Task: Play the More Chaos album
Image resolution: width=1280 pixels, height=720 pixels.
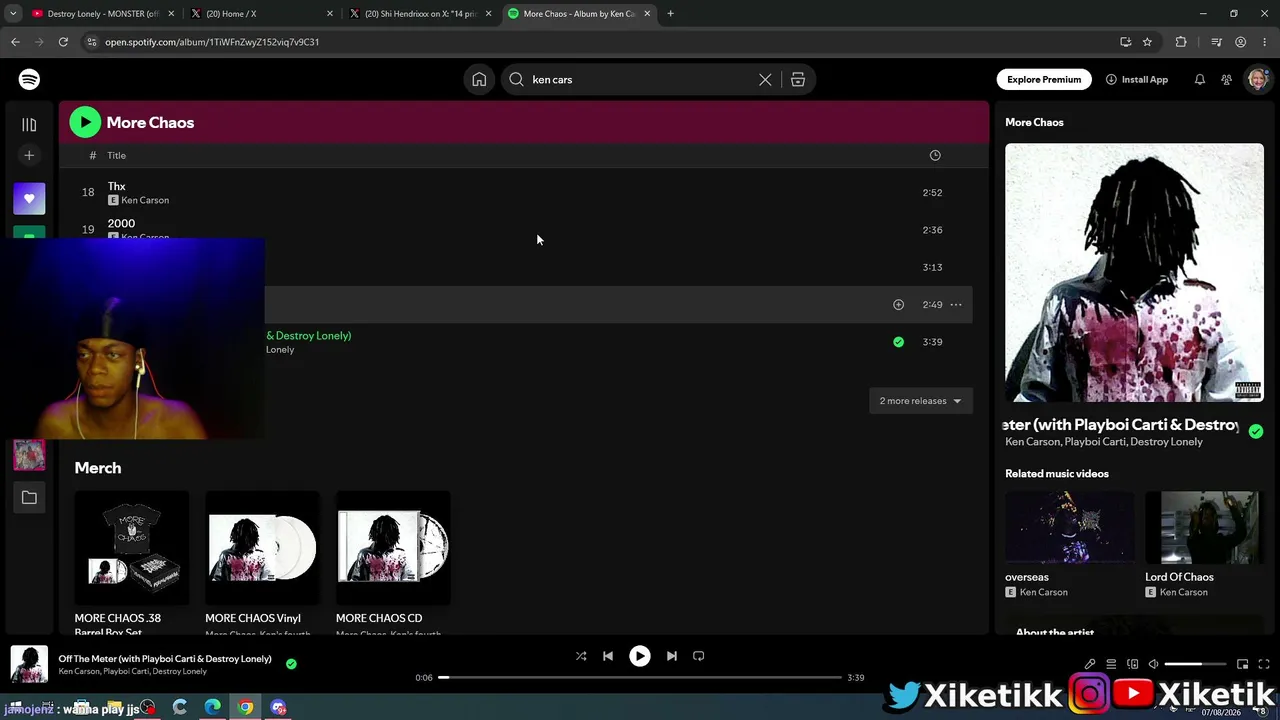Action: [85, 122]
